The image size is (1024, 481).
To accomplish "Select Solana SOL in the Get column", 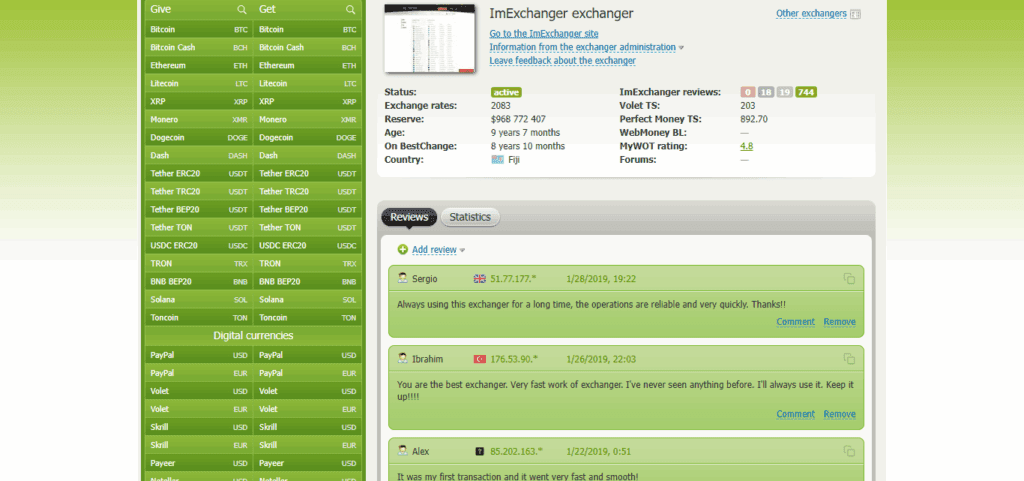I will tap(307, 299).
